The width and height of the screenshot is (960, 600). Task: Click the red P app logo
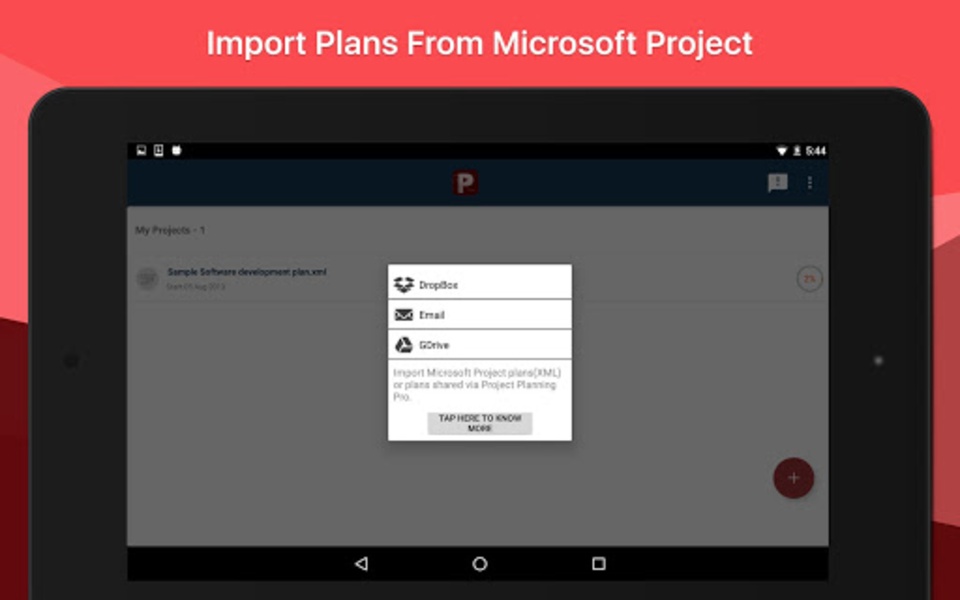point(465,182)
